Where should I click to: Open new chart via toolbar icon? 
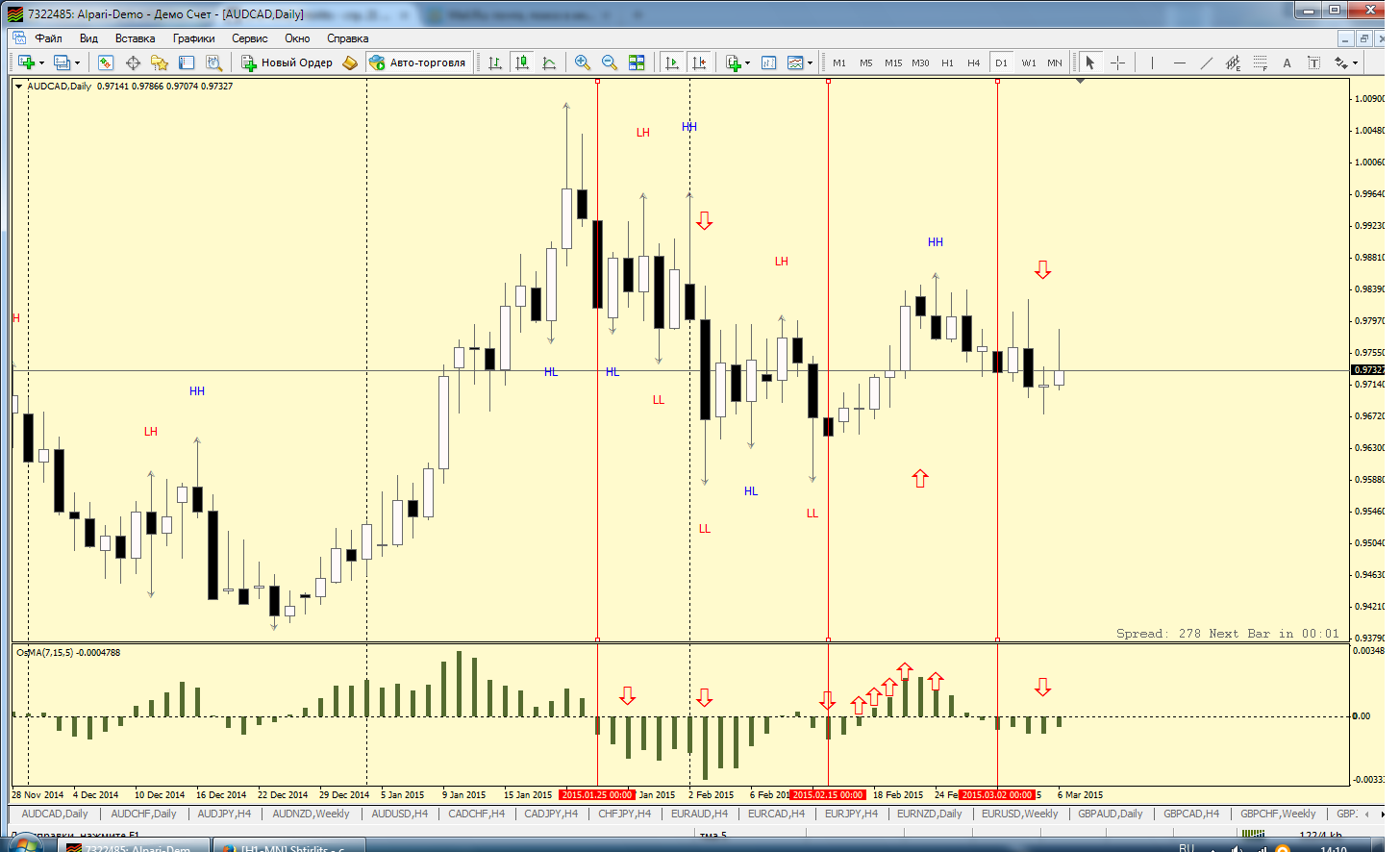(26, 63)
